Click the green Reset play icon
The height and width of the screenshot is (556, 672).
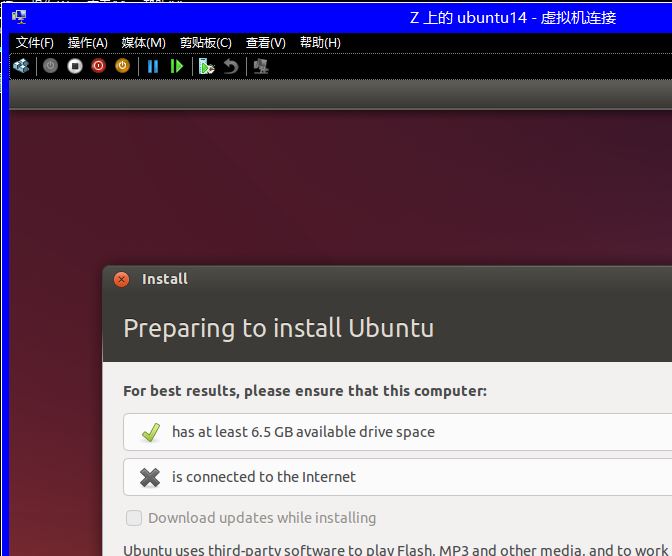point(177,66)
